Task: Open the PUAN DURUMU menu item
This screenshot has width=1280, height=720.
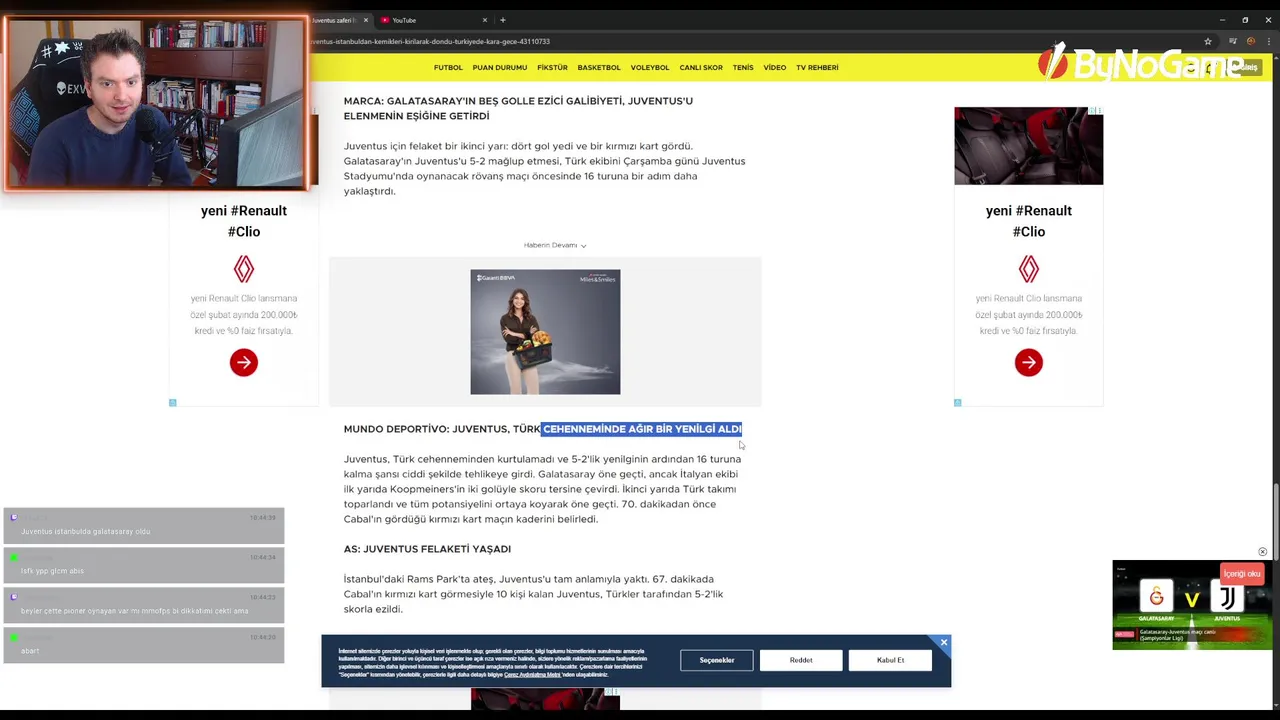Action: coord(500,68)
